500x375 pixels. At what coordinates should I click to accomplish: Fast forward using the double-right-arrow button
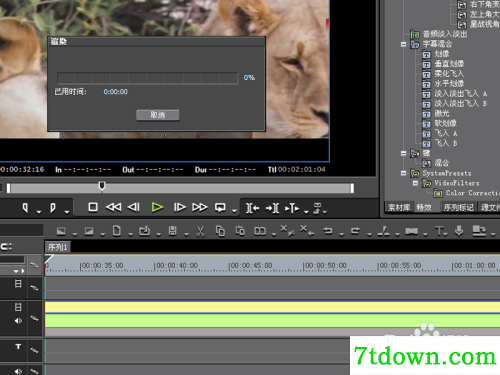coord(200,207)
